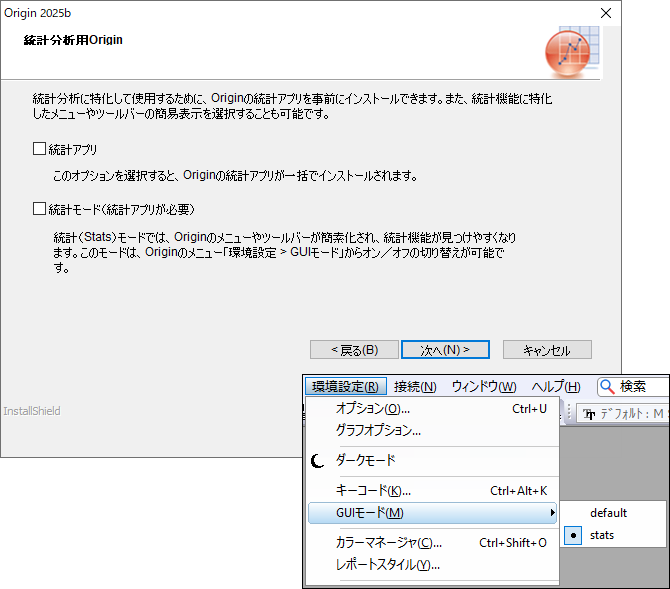670x589 pixels.
Task: Click the toolbar grip handle
Action: (x=569, y=413)
